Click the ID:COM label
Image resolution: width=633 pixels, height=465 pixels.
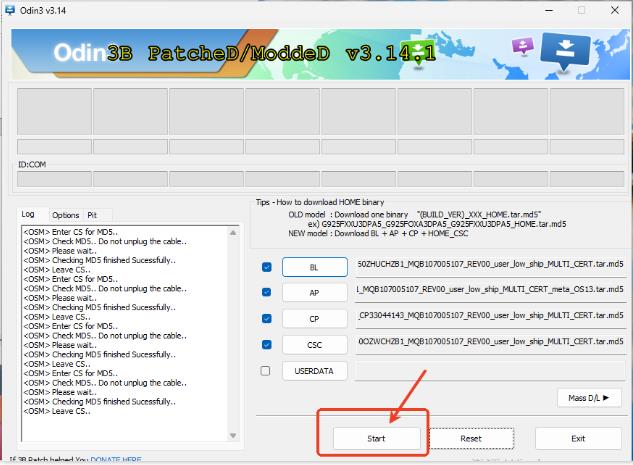pos(32,164)
